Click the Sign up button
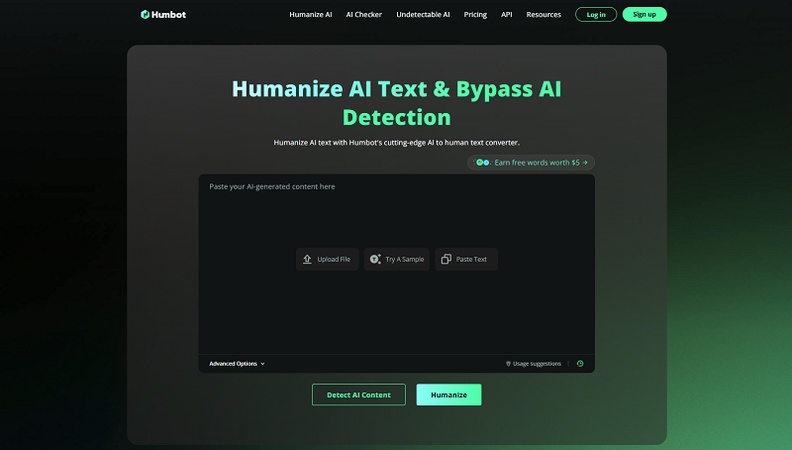 [645, 15]
